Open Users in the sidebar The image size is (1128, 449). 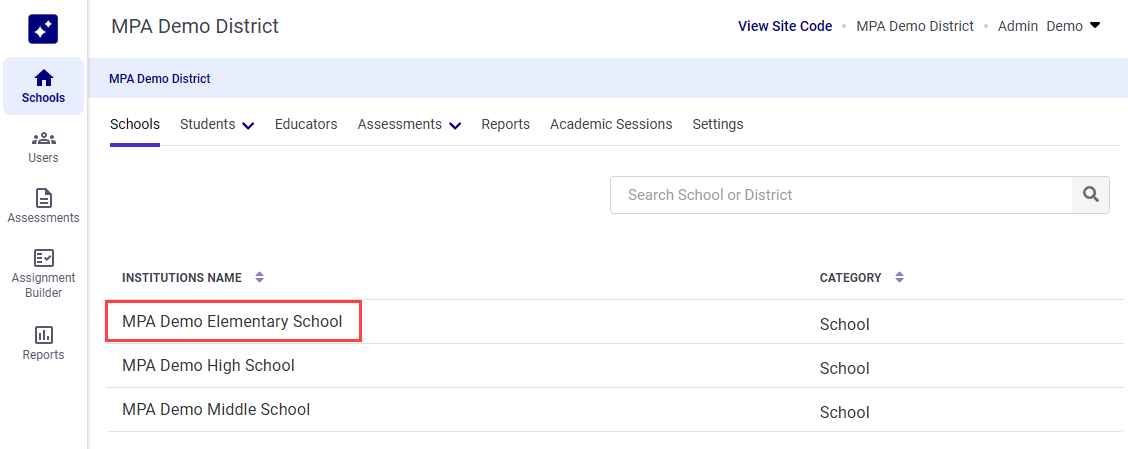point(43,147)
